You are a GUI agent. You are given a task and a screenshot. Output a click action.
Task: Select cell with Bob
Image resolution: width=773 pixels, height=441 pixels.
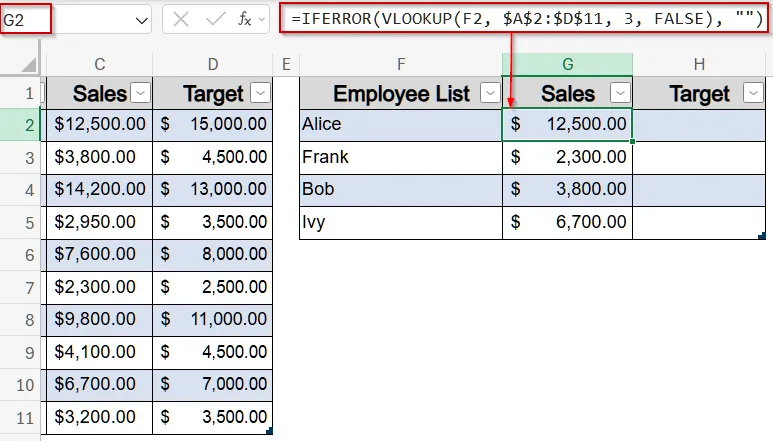coord(401,190)
